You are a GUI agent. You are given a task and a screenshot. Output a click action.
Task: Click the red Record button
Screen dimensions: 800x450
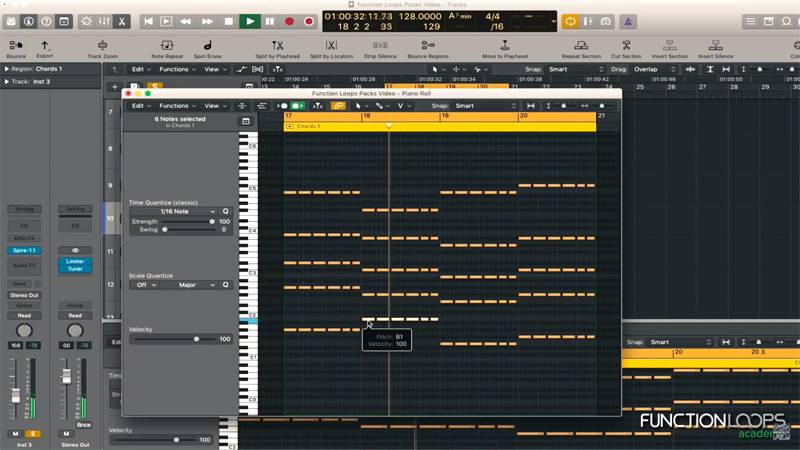[289, 21]
